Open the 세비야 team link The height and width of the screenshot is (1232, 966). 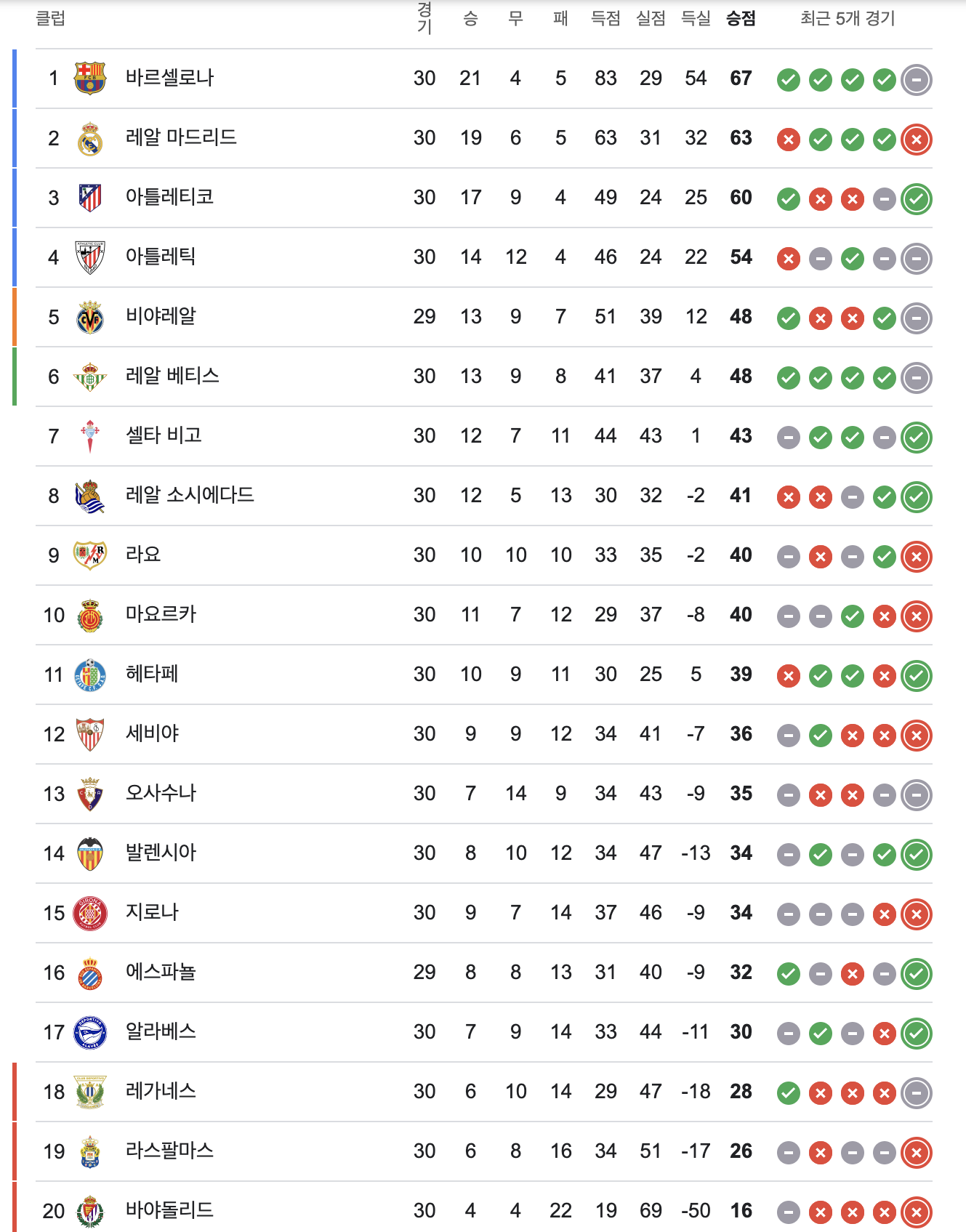(x=152, y=733)
